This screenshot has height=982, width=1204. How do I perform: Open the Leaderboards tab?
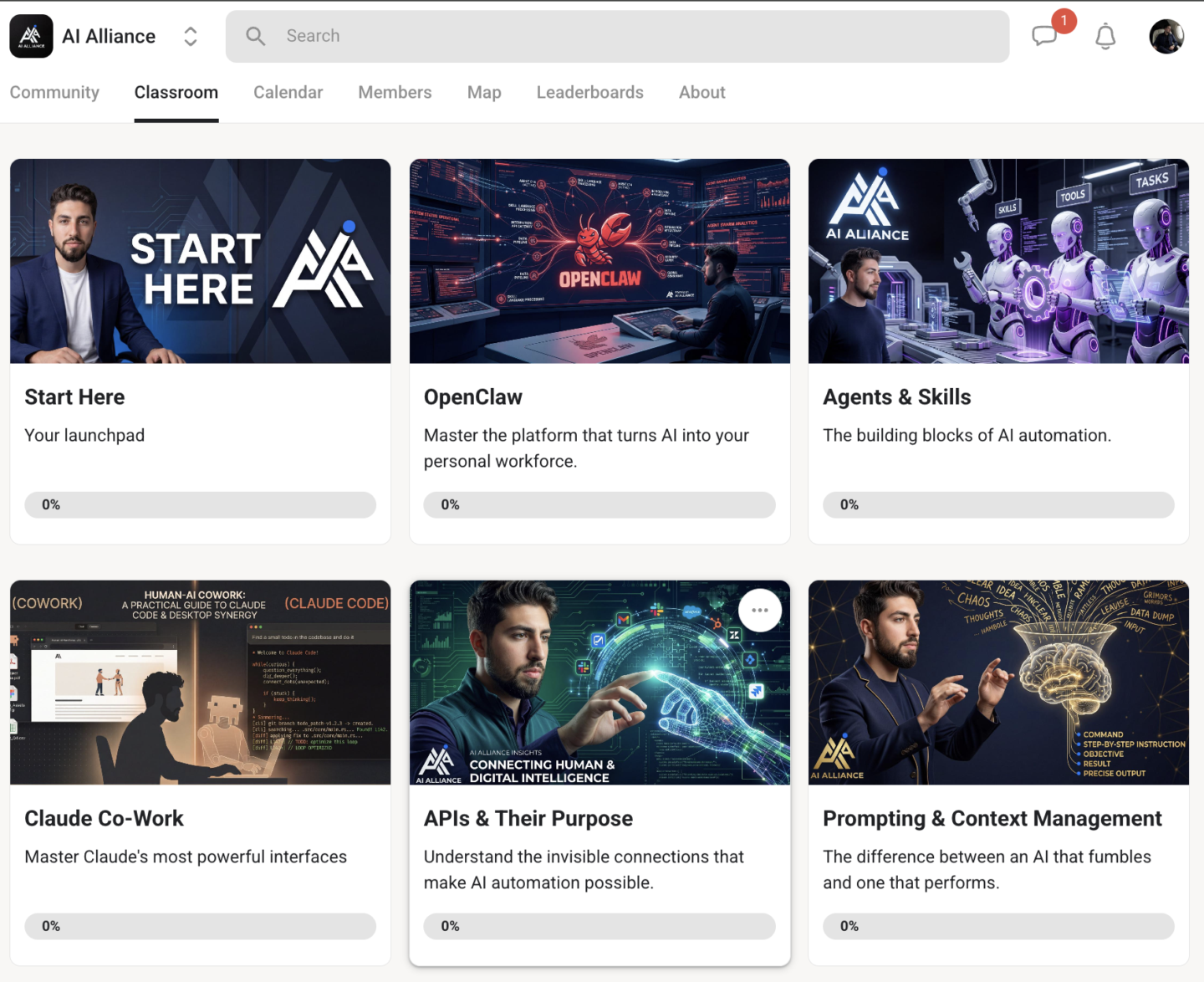[590, 92]
